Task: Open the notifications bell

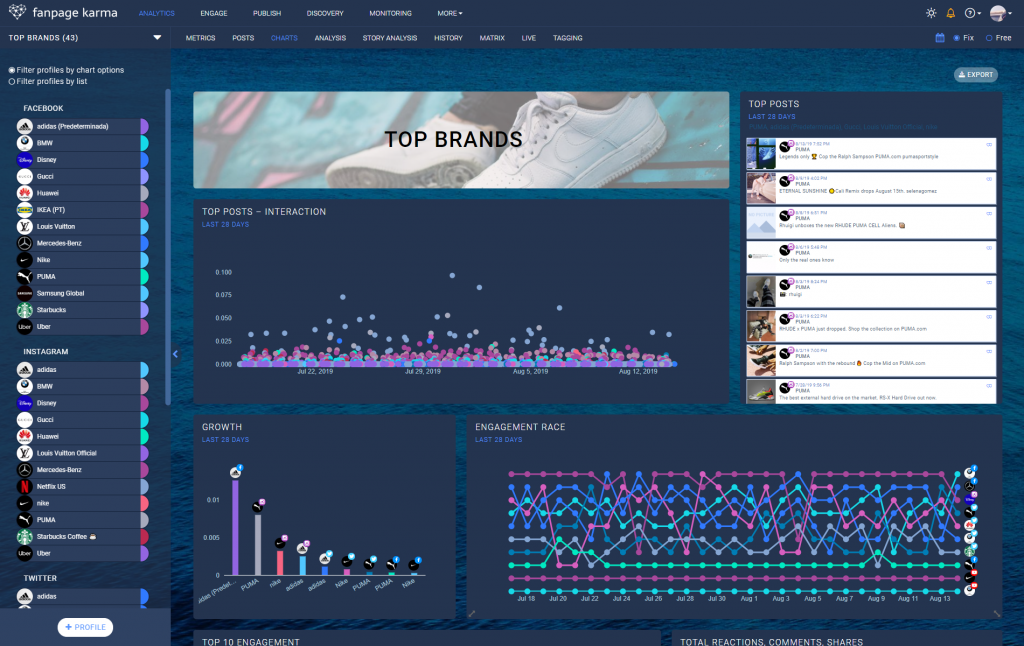Action: [x=950, y=13]
